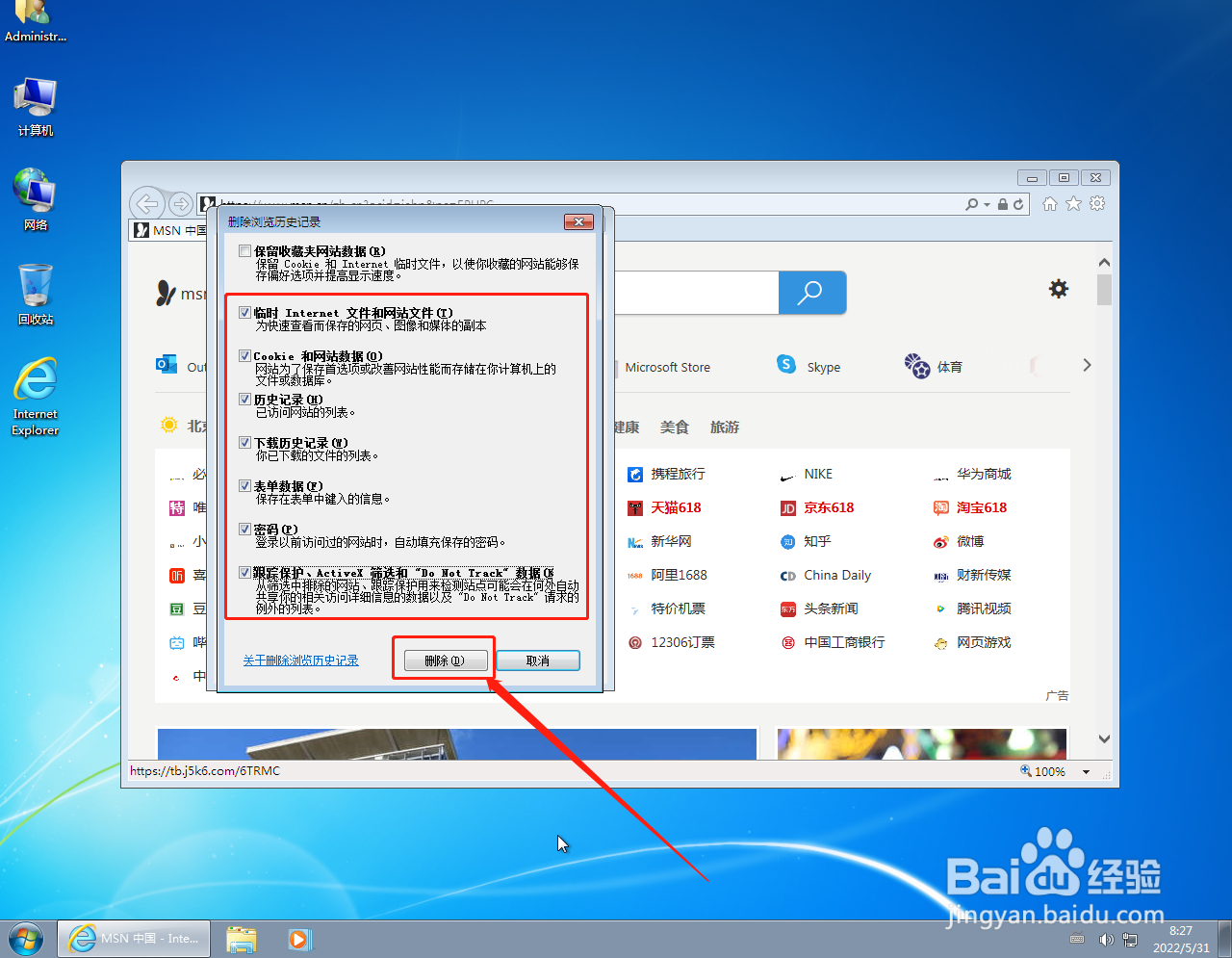
Task: Open the 体育 sports shortcut
Action: 934,366
